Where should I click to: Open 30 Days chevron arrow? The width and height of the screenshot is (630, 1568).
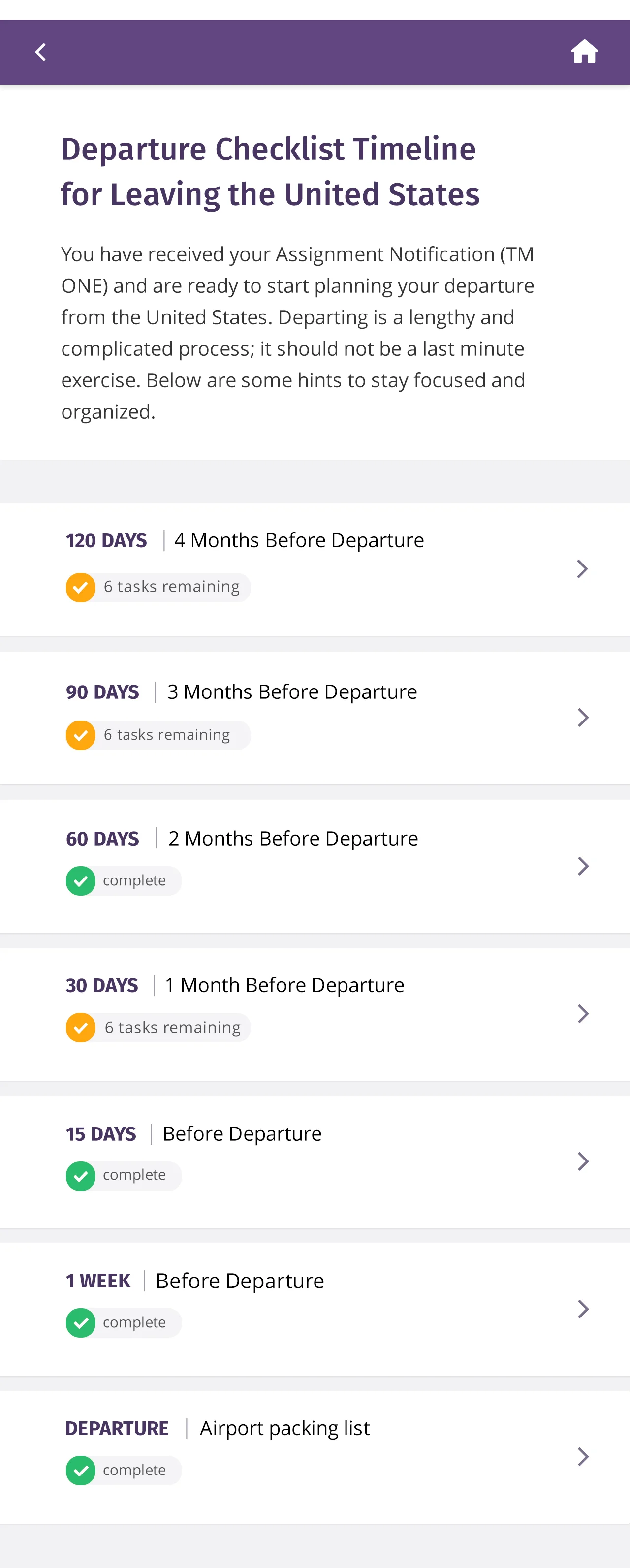tap(583, 1013)
